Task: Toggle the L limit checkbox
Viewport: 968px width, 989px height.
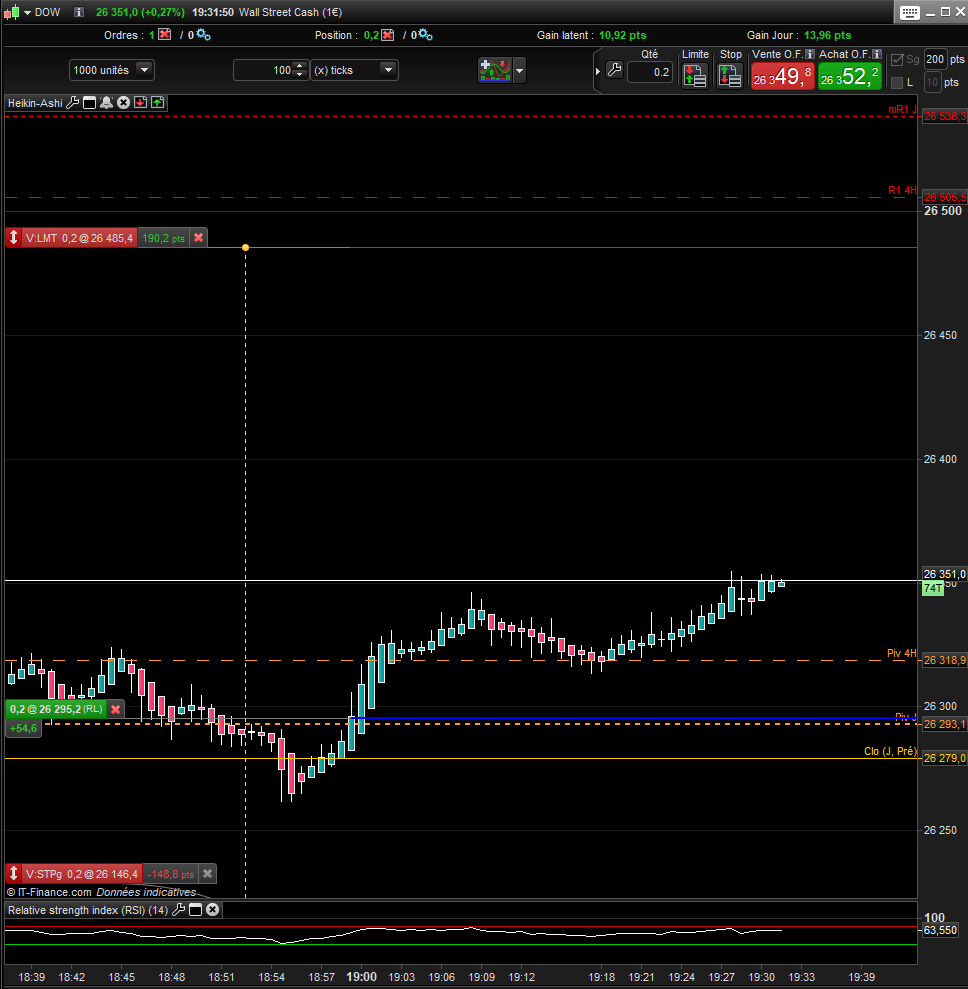Action: click(897, 82)
